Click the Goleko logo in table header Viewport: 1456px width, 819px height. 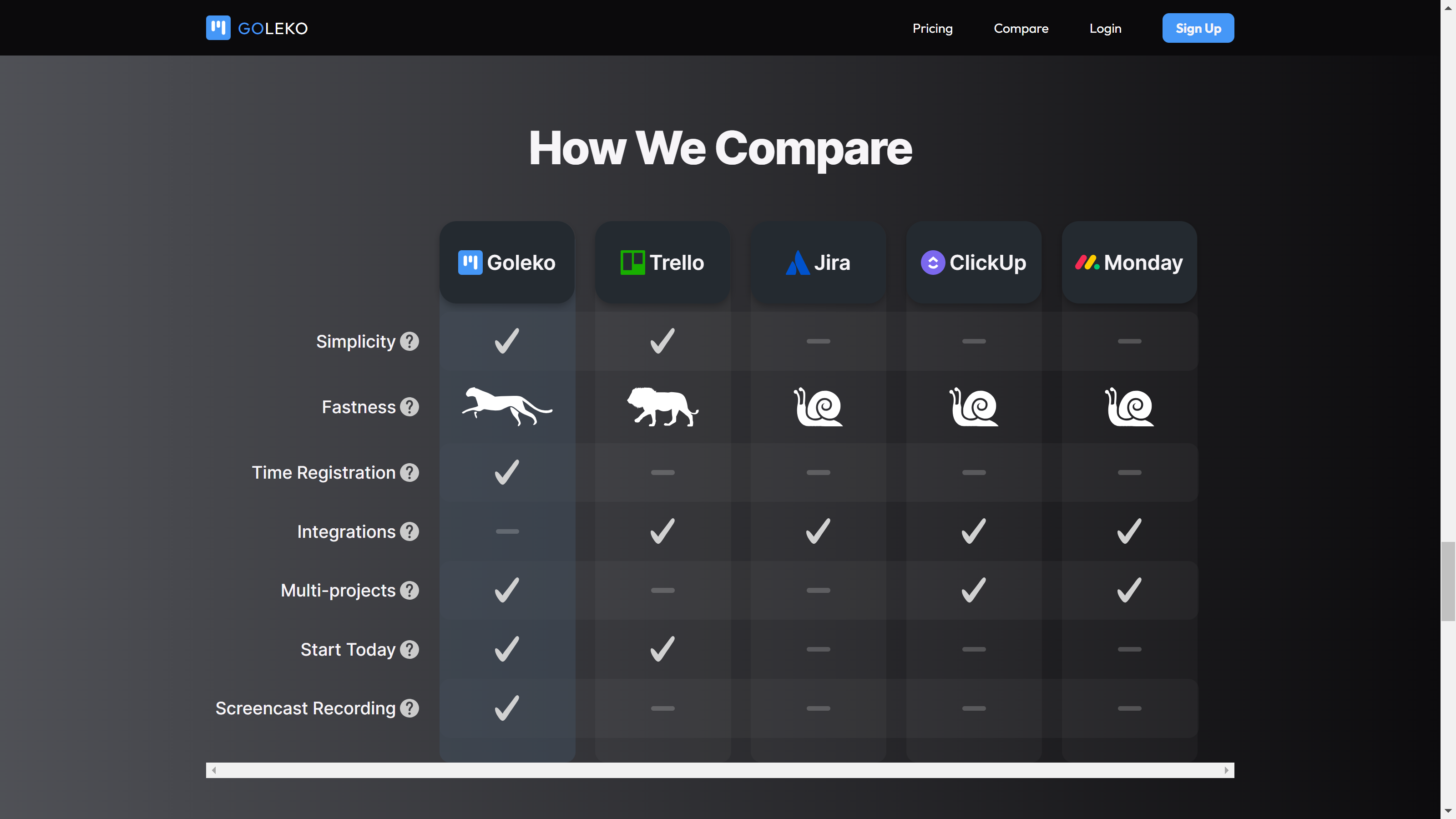(x=470, y=262)
